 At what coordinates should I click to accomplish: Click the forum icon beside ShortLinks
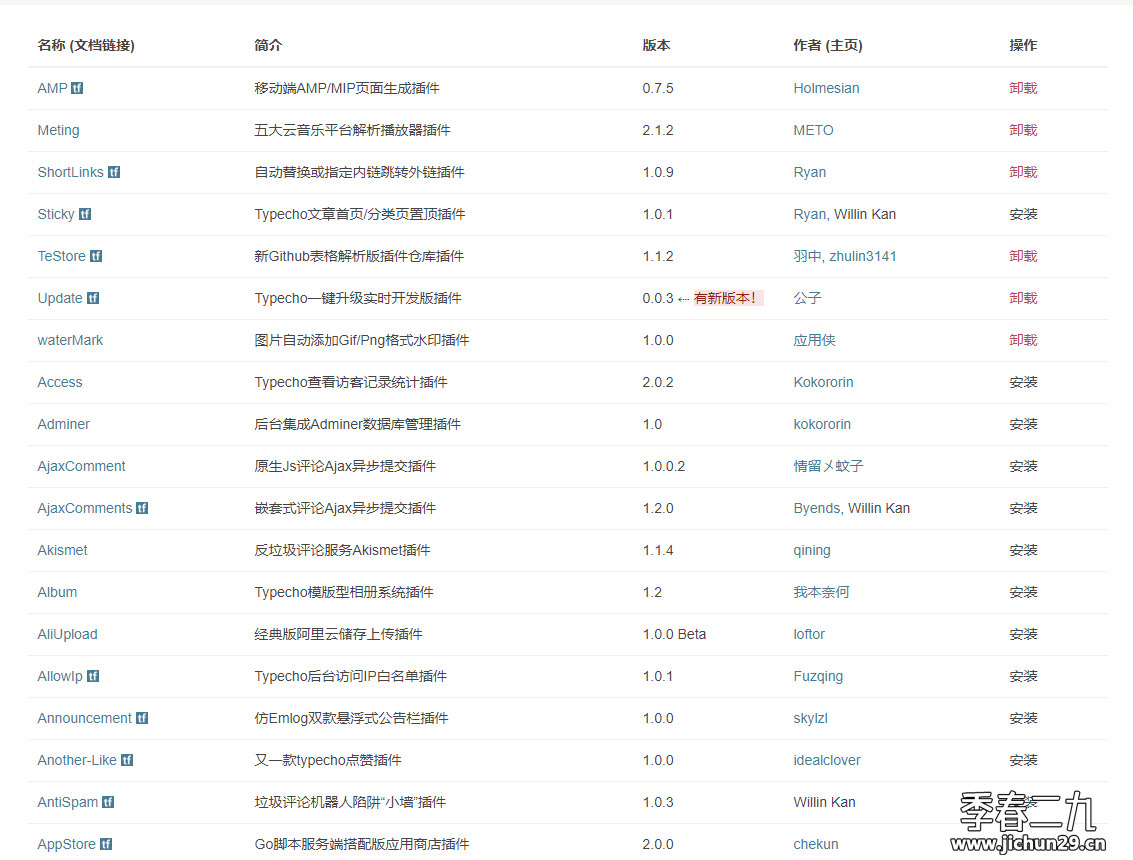114,172
